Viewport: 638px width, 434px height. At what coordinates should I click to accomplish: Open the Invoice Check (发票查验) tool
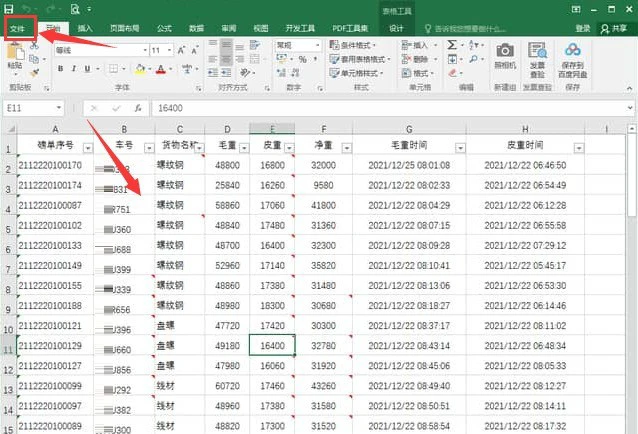click(x=537, y=59)
